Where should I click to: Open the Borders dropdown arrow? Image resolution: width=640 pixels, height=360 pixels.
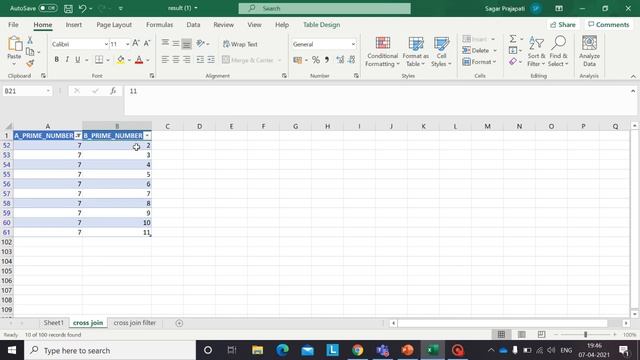pyautogui.click(x=108, y=60)
